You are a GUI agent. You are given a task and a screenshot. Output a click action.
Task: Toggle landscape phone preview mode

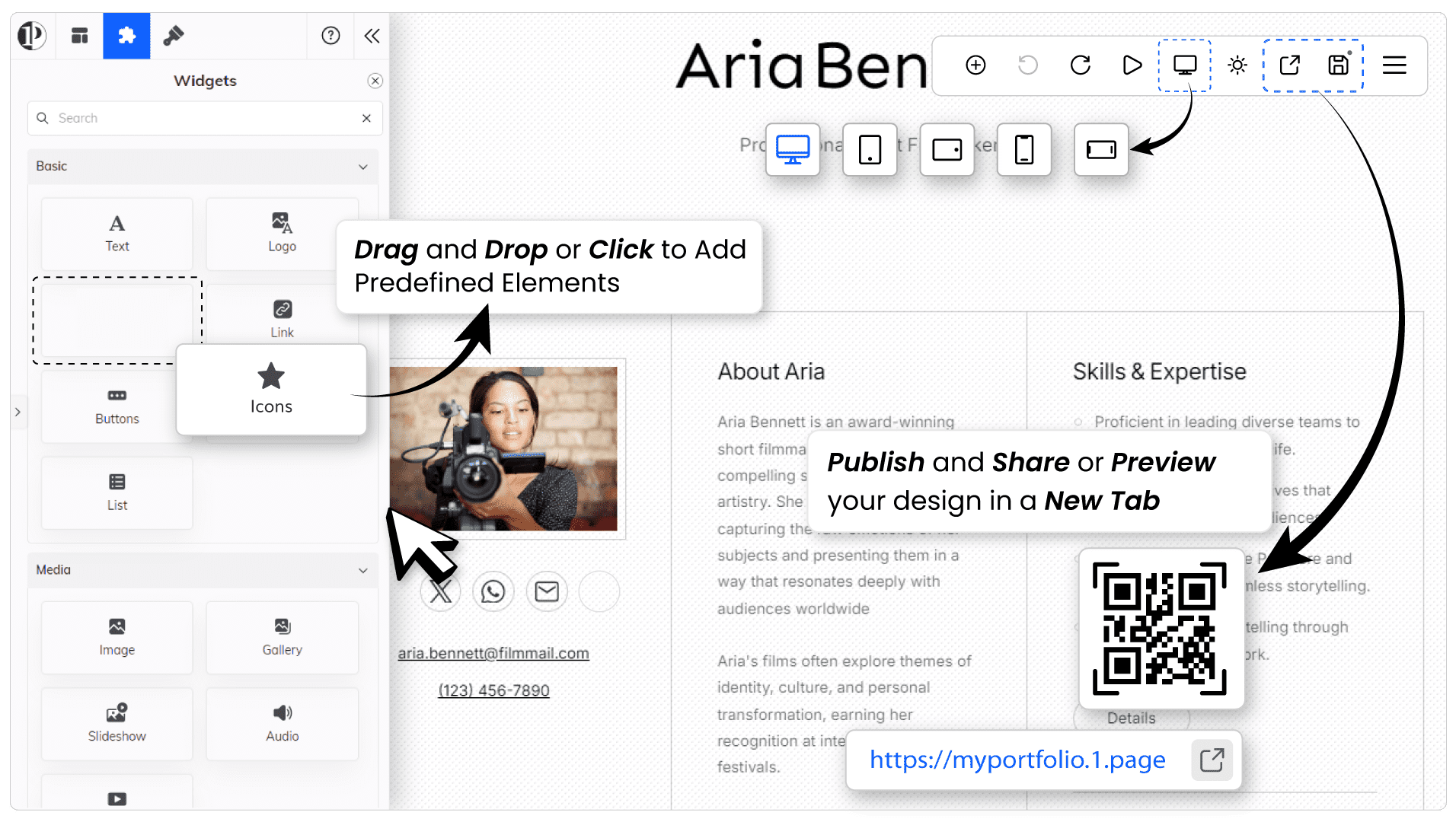pos(1101,150)
